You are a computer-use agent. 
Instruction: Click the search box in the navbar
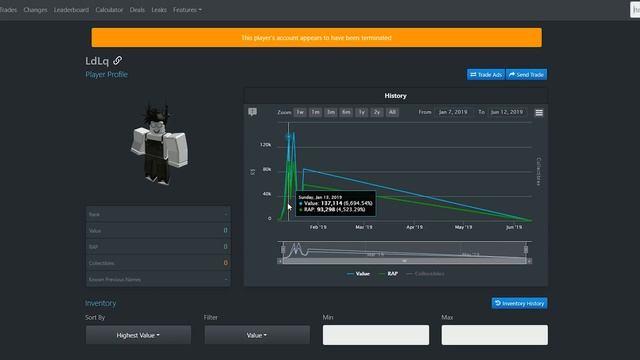coord(635,10)
